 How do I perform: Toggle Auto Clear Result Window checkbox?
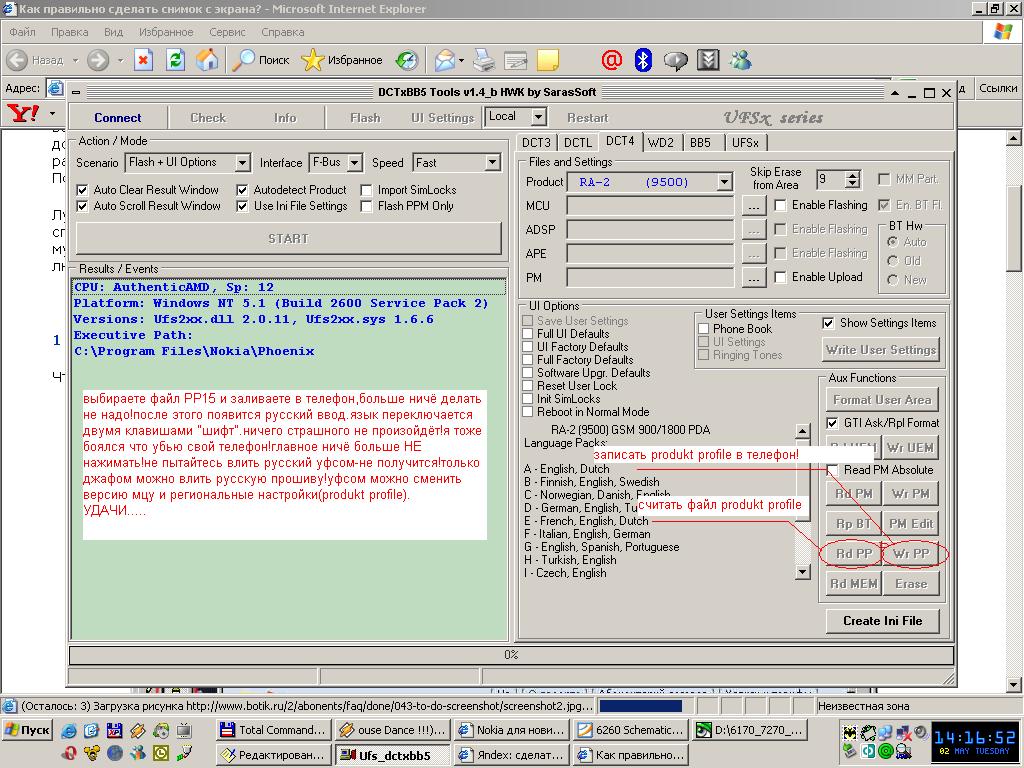pos(82,190)
